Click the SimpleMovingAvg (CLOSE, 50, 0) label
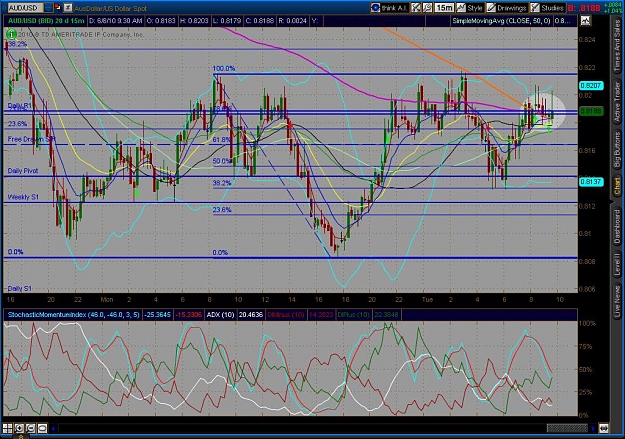Image resolution: width=625 pixels, height=439 pixels. point(501,21)
